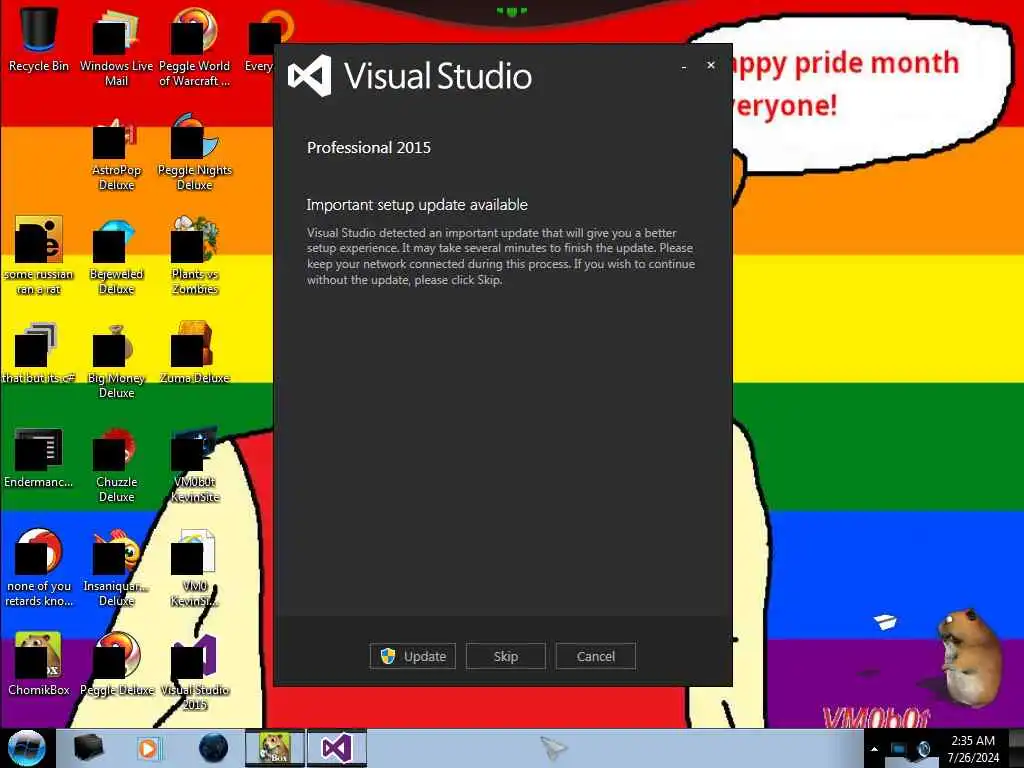Select Peggle World of Warcraft desktop icon
Viewport: 1024px width, 768px height.
click(x=195, y=47)
